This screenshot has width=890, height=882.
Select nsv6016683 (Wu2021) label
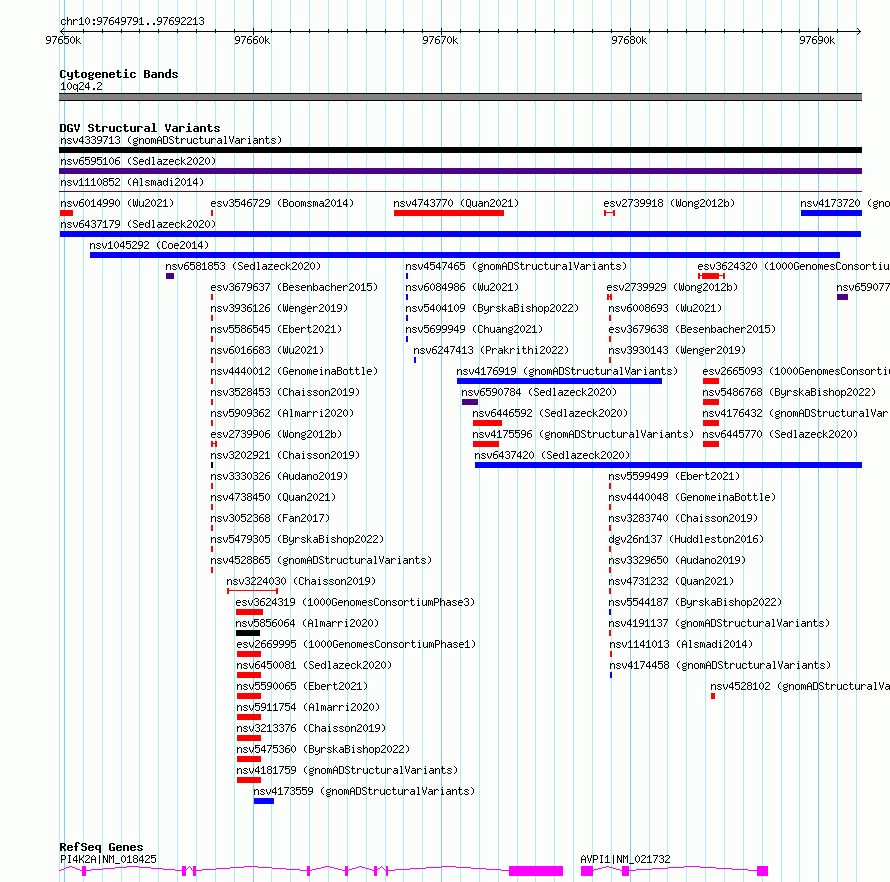(x=267, y=350)
